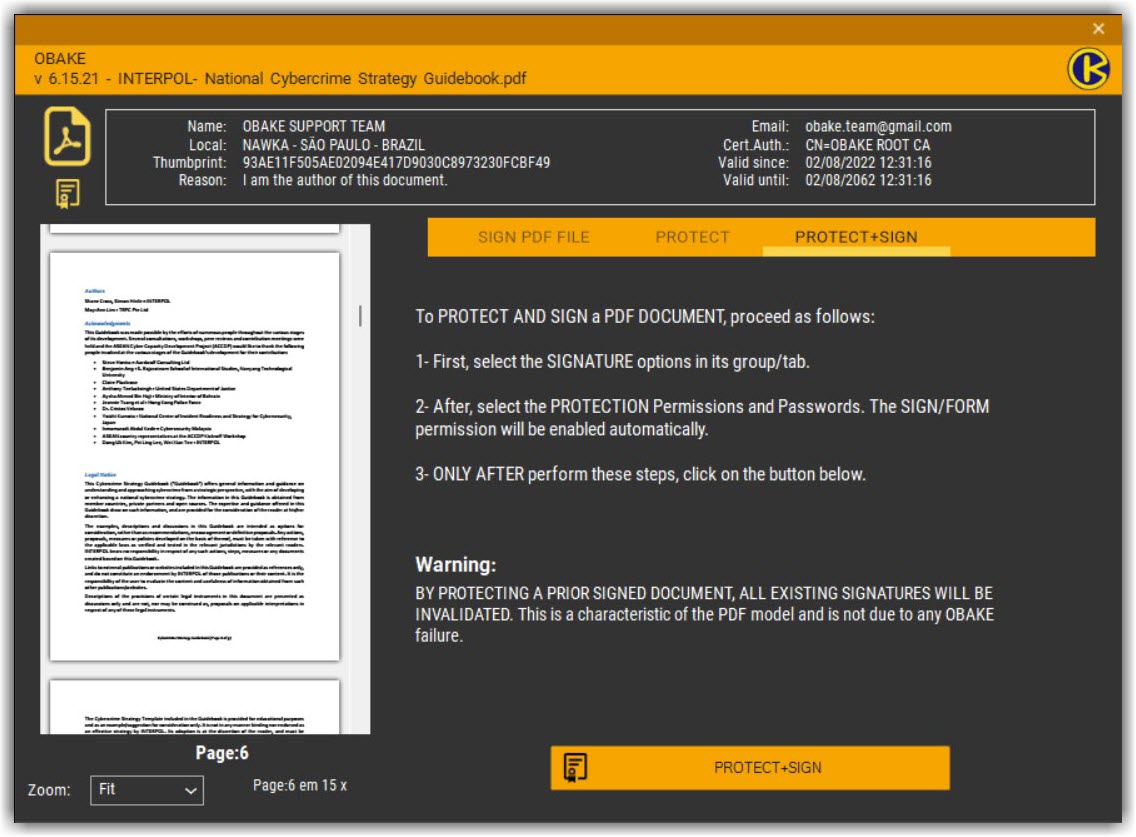This screenshot has height=837, width=1136.
Task: Open the PROTECT tab
Action: point(692,237)
